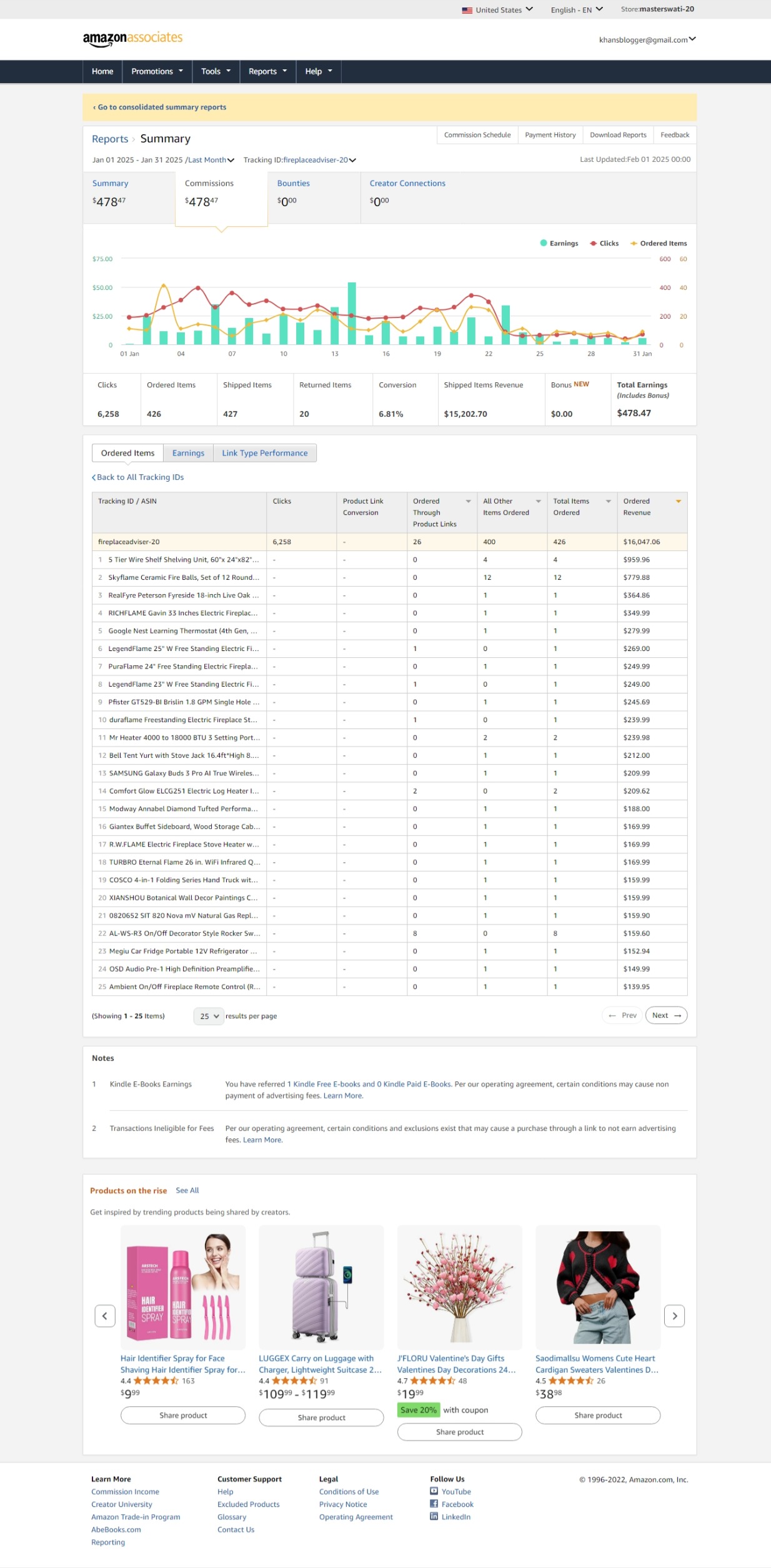Change the 25 results per page dropdown
The width and height of the screenshot is (771, 1568).
pos(209,1016)
